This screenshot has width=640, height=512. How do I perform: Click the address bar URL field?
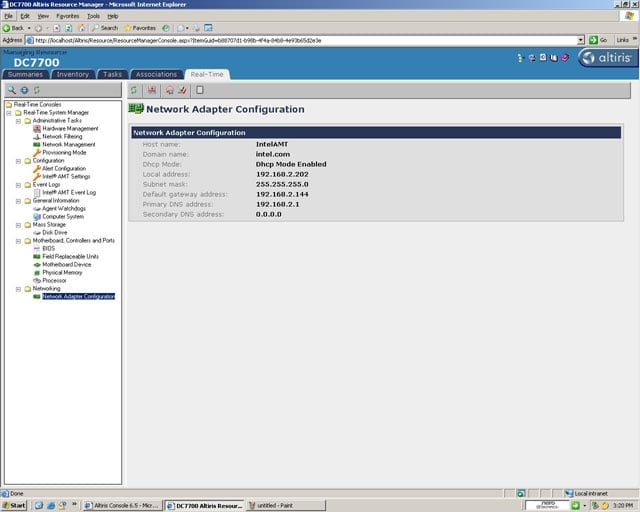click(x=301, y=40)
